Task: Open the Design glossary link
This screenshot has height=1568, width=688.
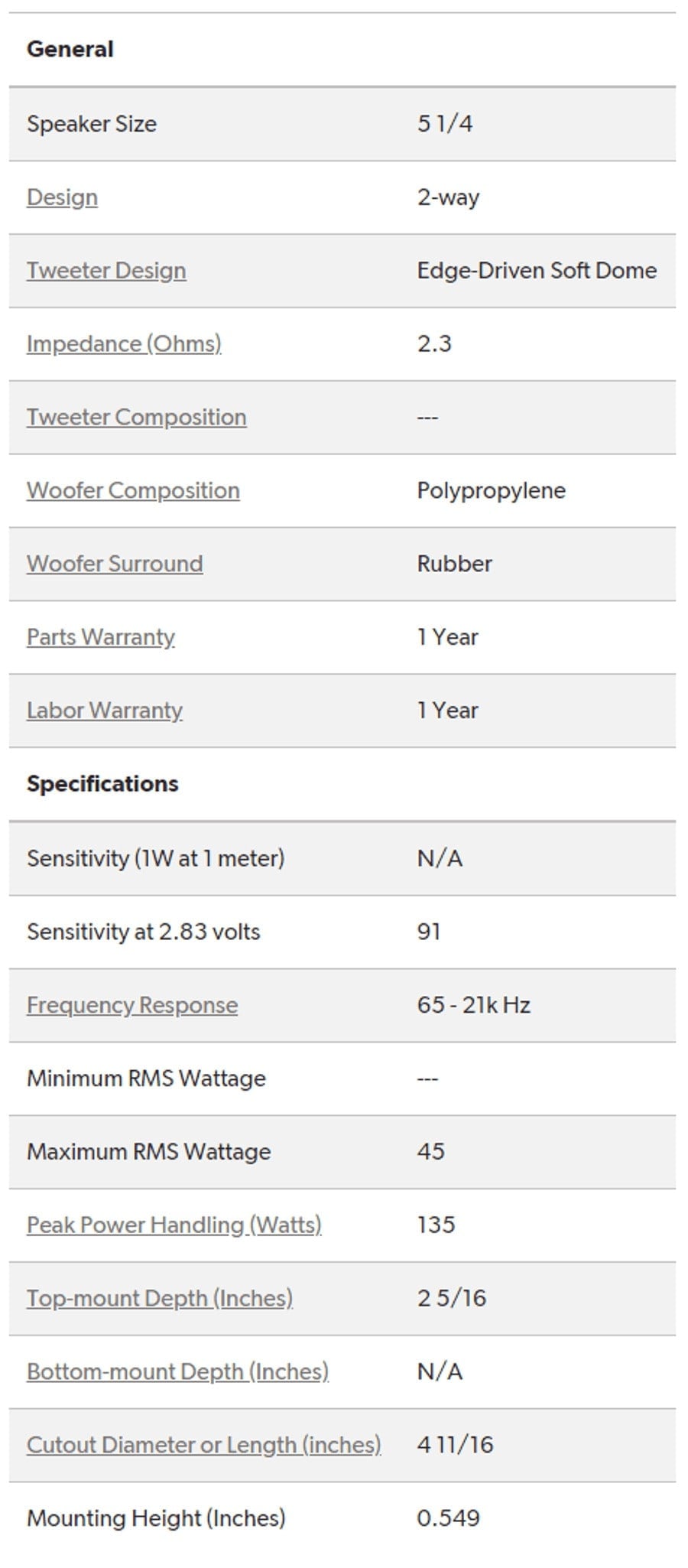Action: [x=62, y=197]
